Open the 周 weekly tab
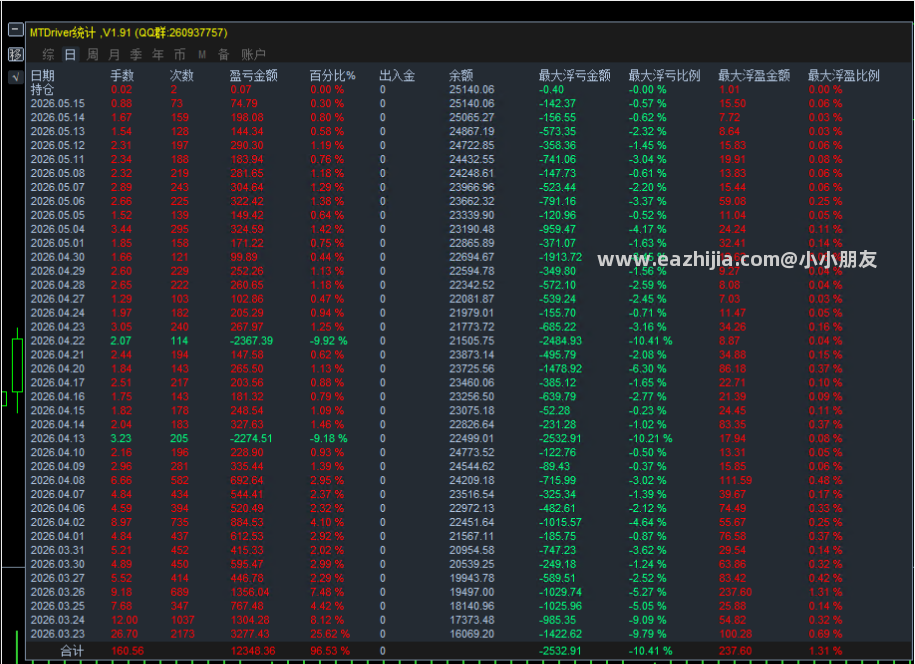This screenshot has height=664, width=915. point(92,54)
